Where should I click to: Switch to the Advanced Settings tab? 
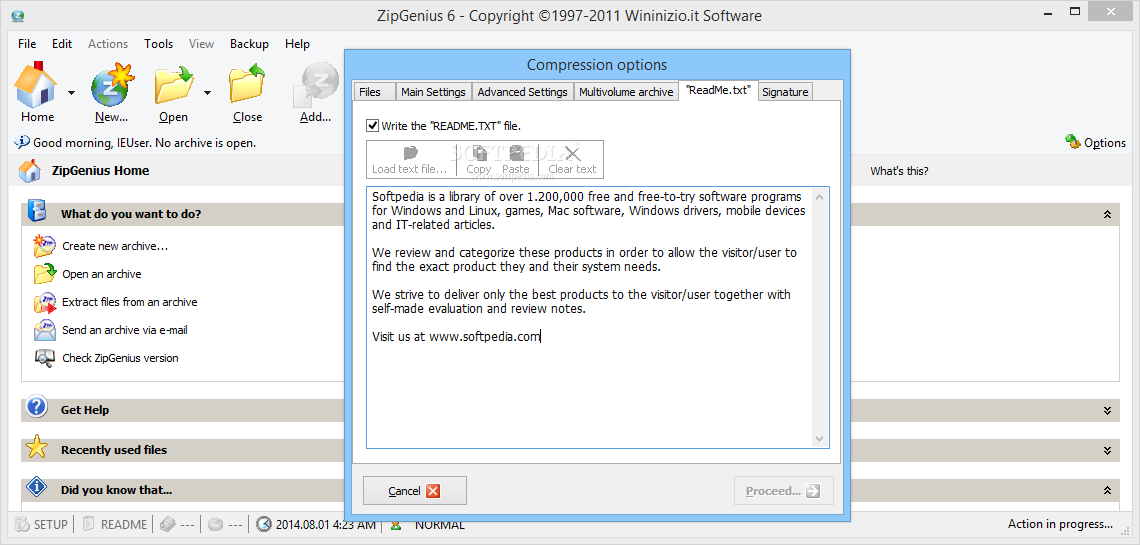click(x=522, y=92)
